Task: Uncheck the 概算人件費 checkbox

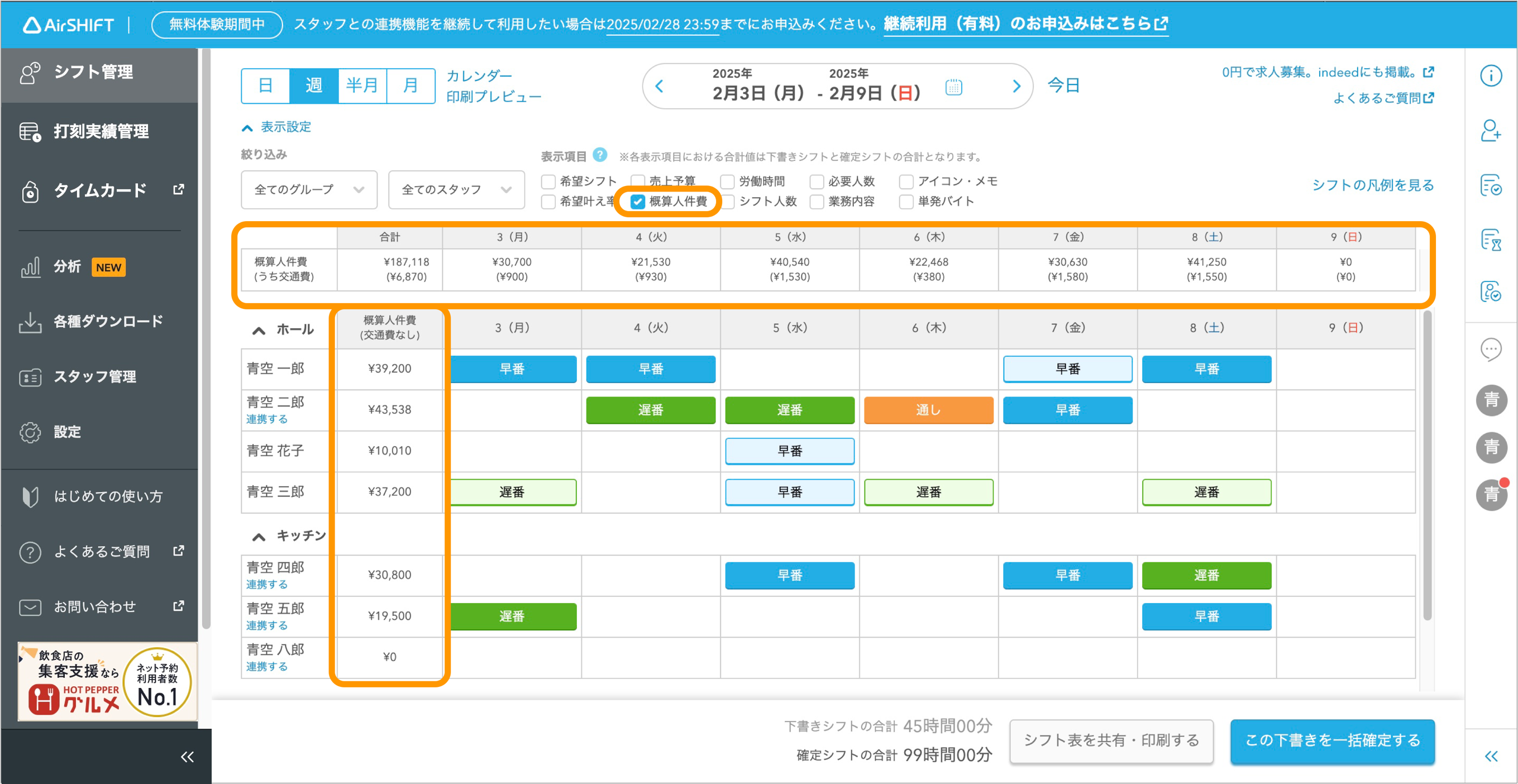Action: (638, 202)
